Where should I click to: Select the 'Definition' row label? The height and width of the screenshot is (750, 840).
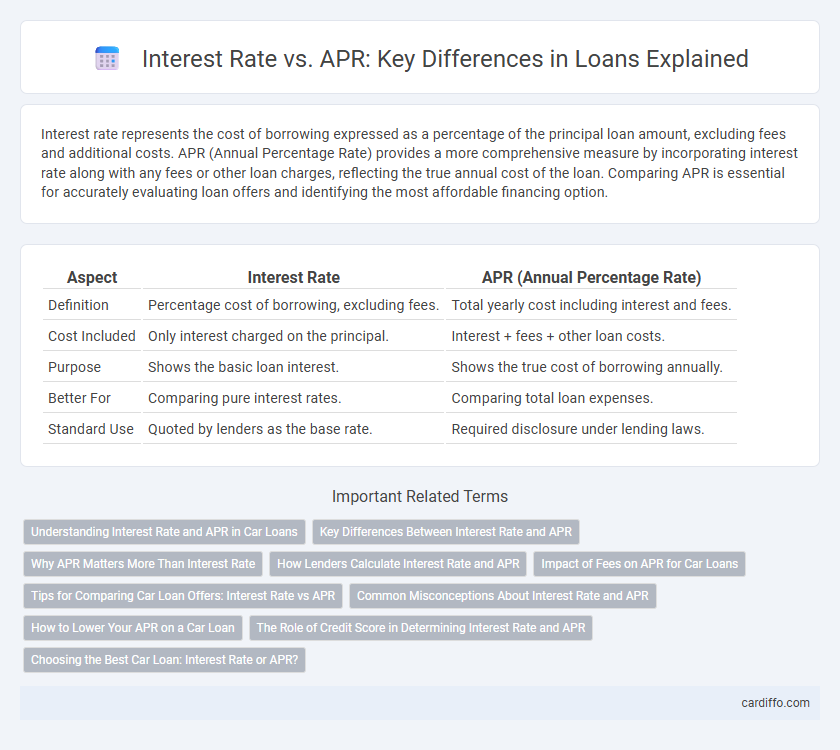tap(78, 305)
